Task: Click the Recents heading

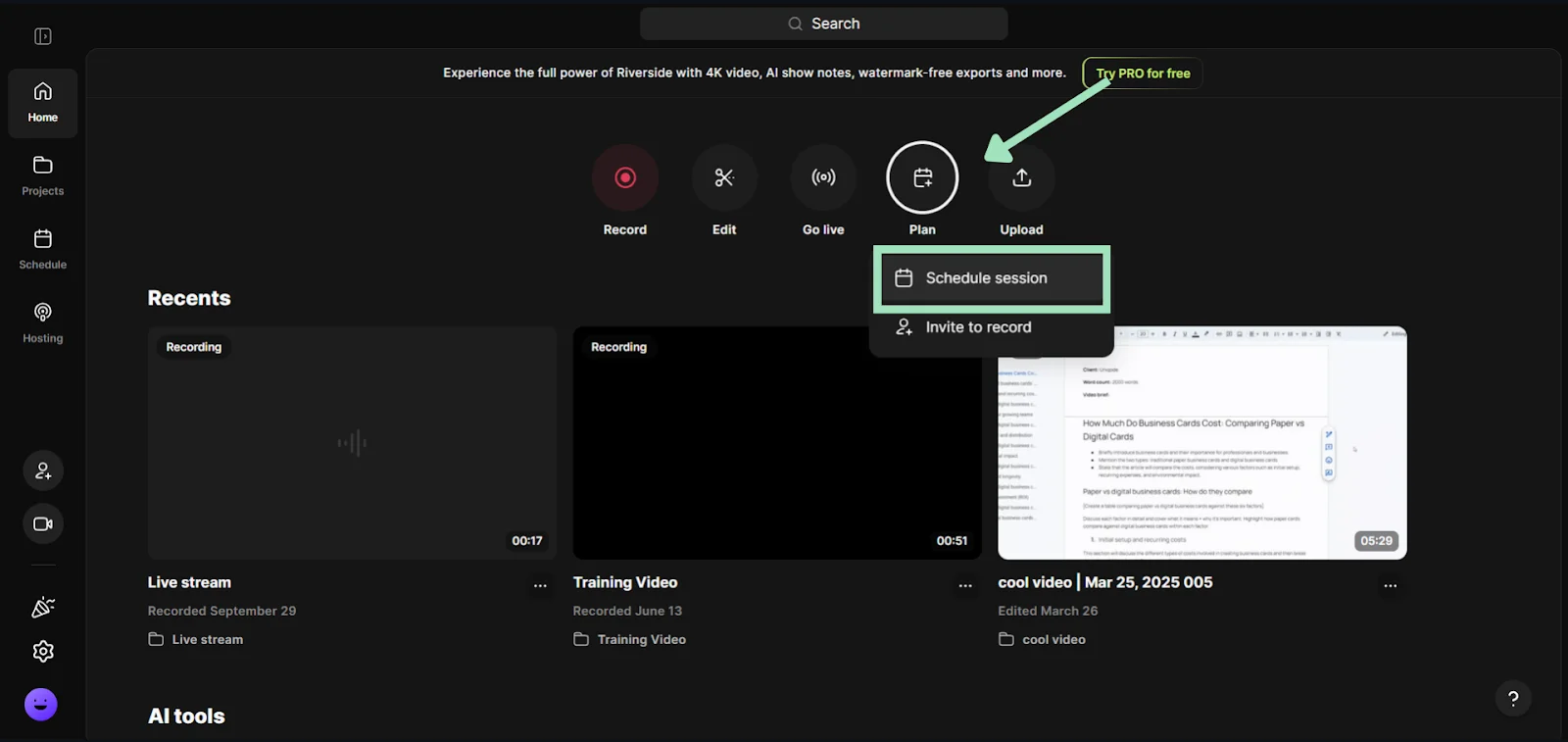Action: (x=189, y=298)
